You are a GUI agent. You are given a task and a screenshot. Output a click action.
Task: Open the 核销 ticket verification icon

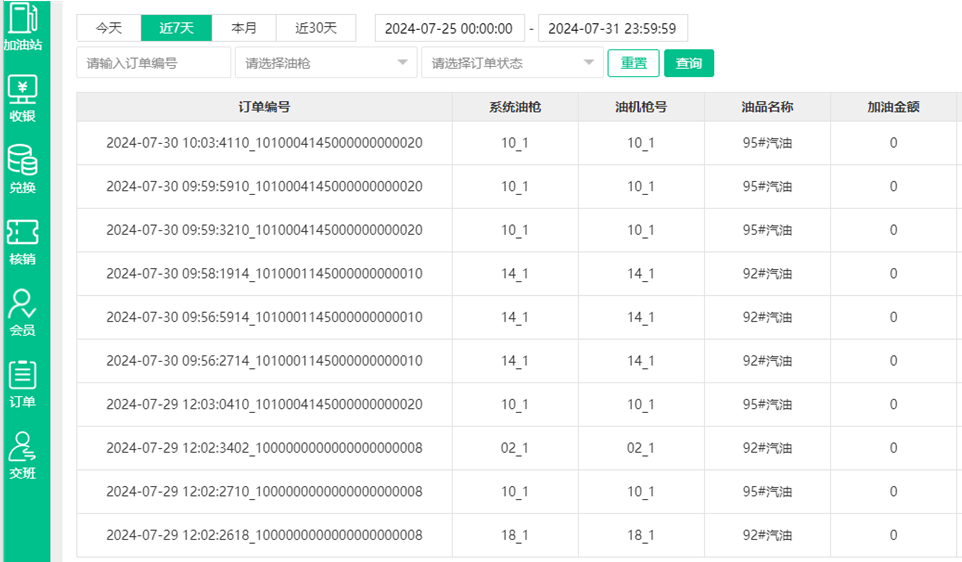tap(22, 241)
